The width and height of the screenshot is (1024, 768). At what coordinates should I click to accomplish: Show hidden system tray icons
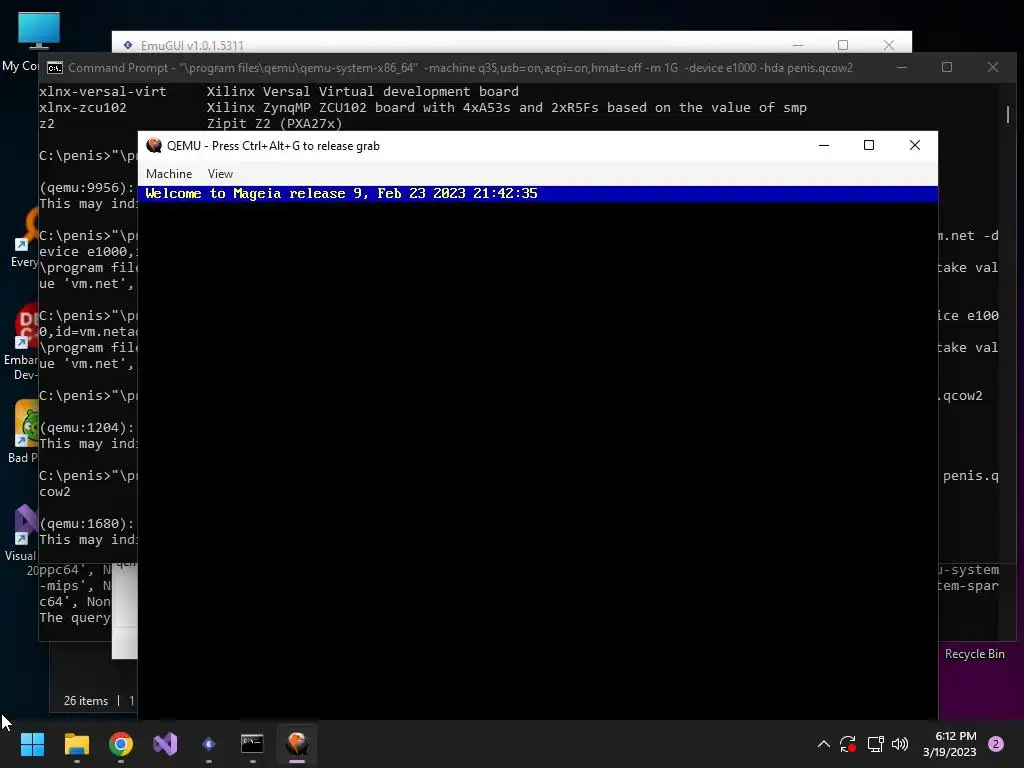coord(824,744)
